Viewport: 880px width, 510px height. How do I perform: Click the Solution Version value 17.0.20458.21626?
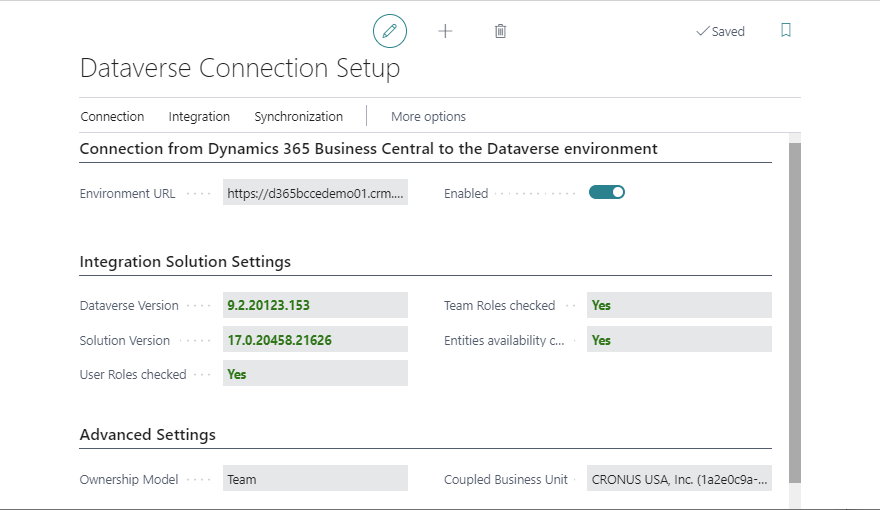pos(315,340)
